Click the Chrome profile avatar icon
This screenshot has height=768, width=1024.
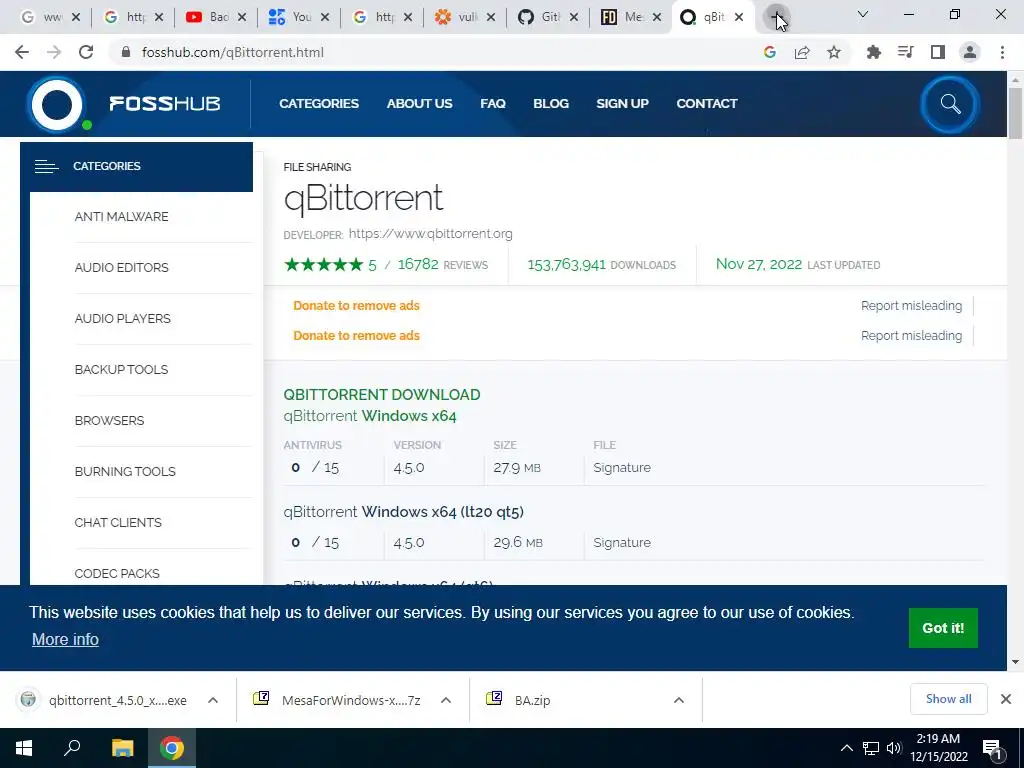coord(970,52)
